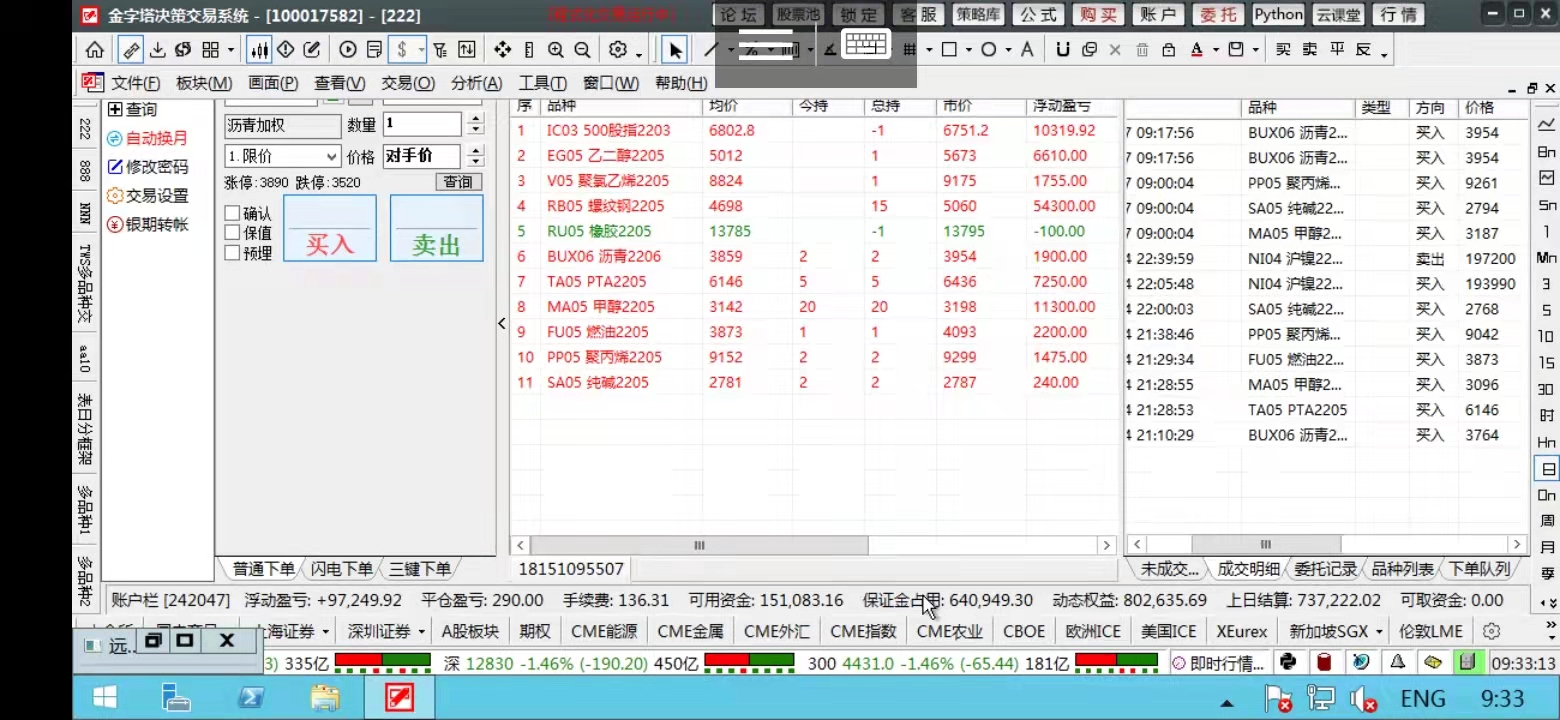Screen dimensions: 1560x720
Task: Click the diamond alert warning icon
Action: [x=285, y=50]
